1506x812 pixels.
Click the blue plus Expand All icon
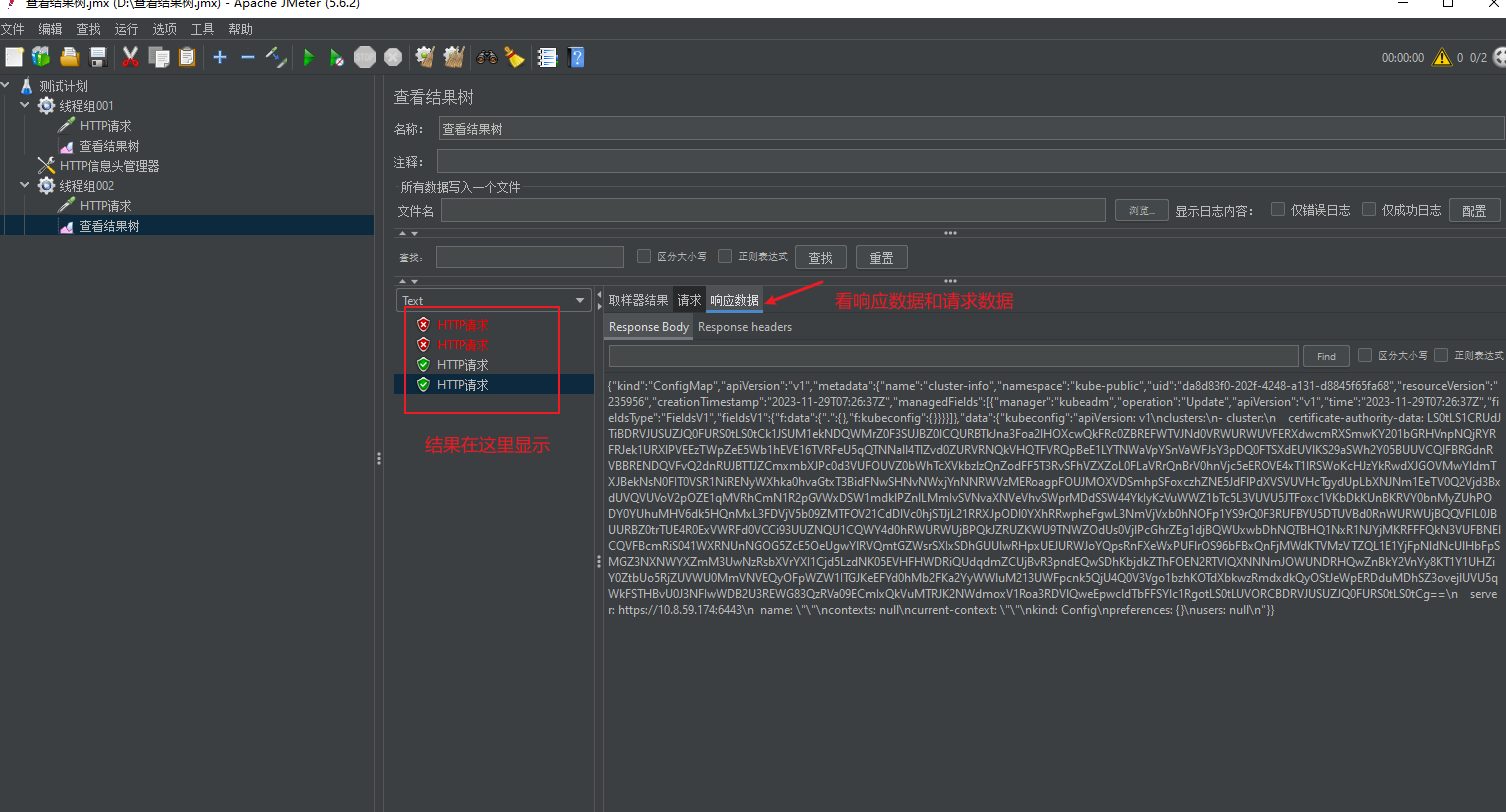click(x=220, y=57)
